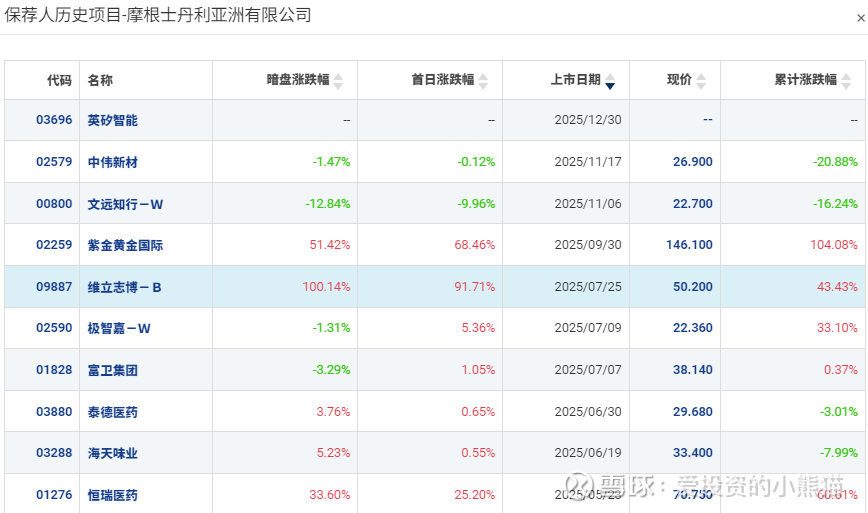Open 恒瑞医药 stock link
Viewport: 868px width, 513px height.
[x=112, y=495]
